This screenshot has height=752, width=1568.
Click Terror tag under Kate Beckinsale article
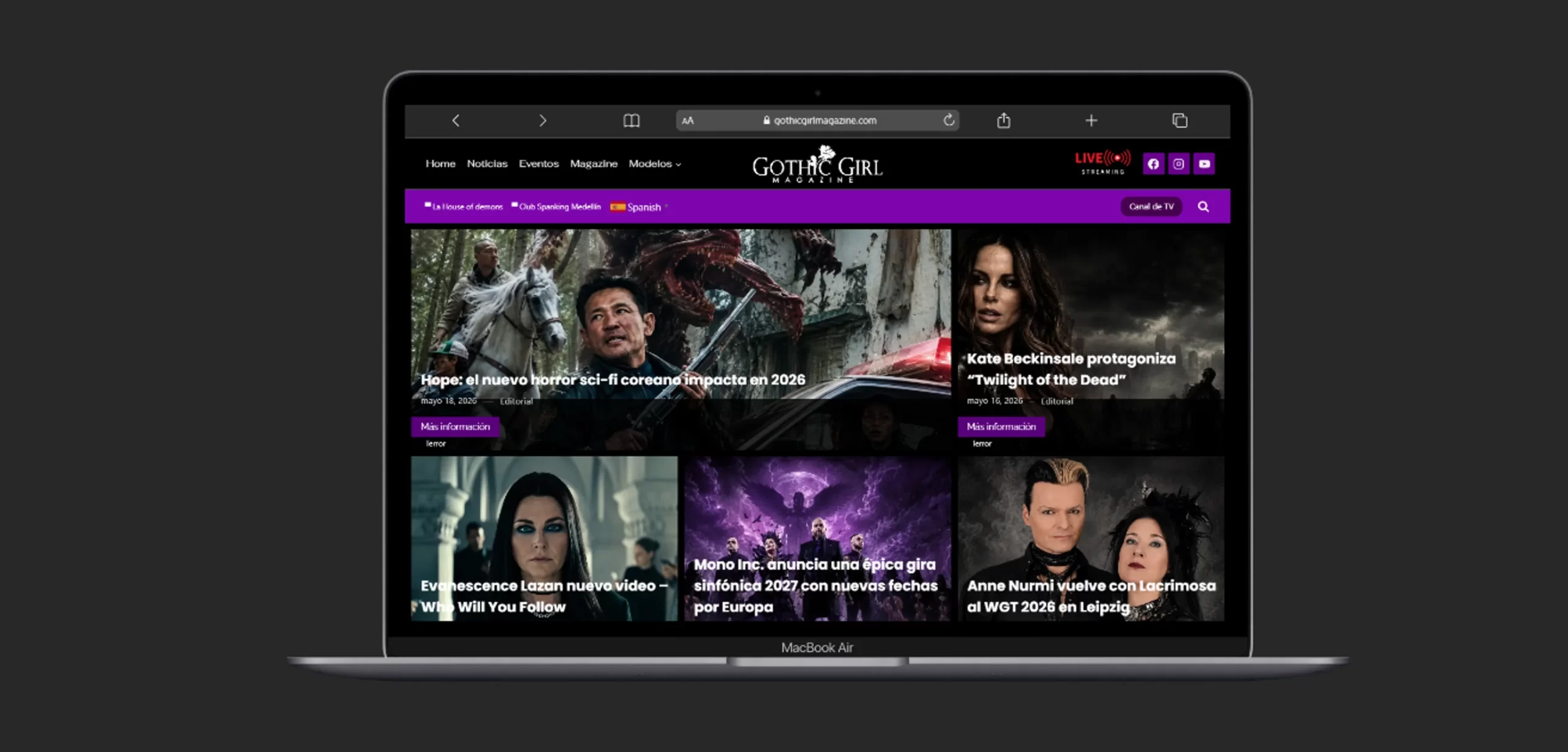coord(982,444)
